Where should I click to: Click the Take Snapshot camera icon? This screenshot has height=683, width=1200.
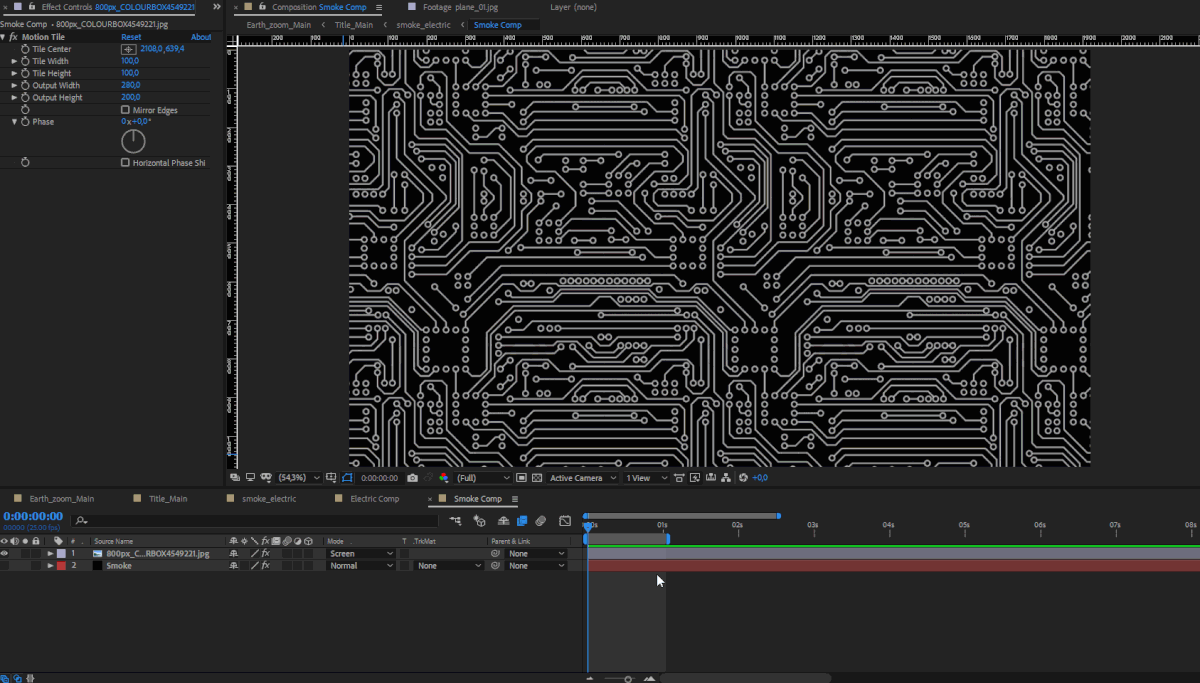click(x=412, y=478)
